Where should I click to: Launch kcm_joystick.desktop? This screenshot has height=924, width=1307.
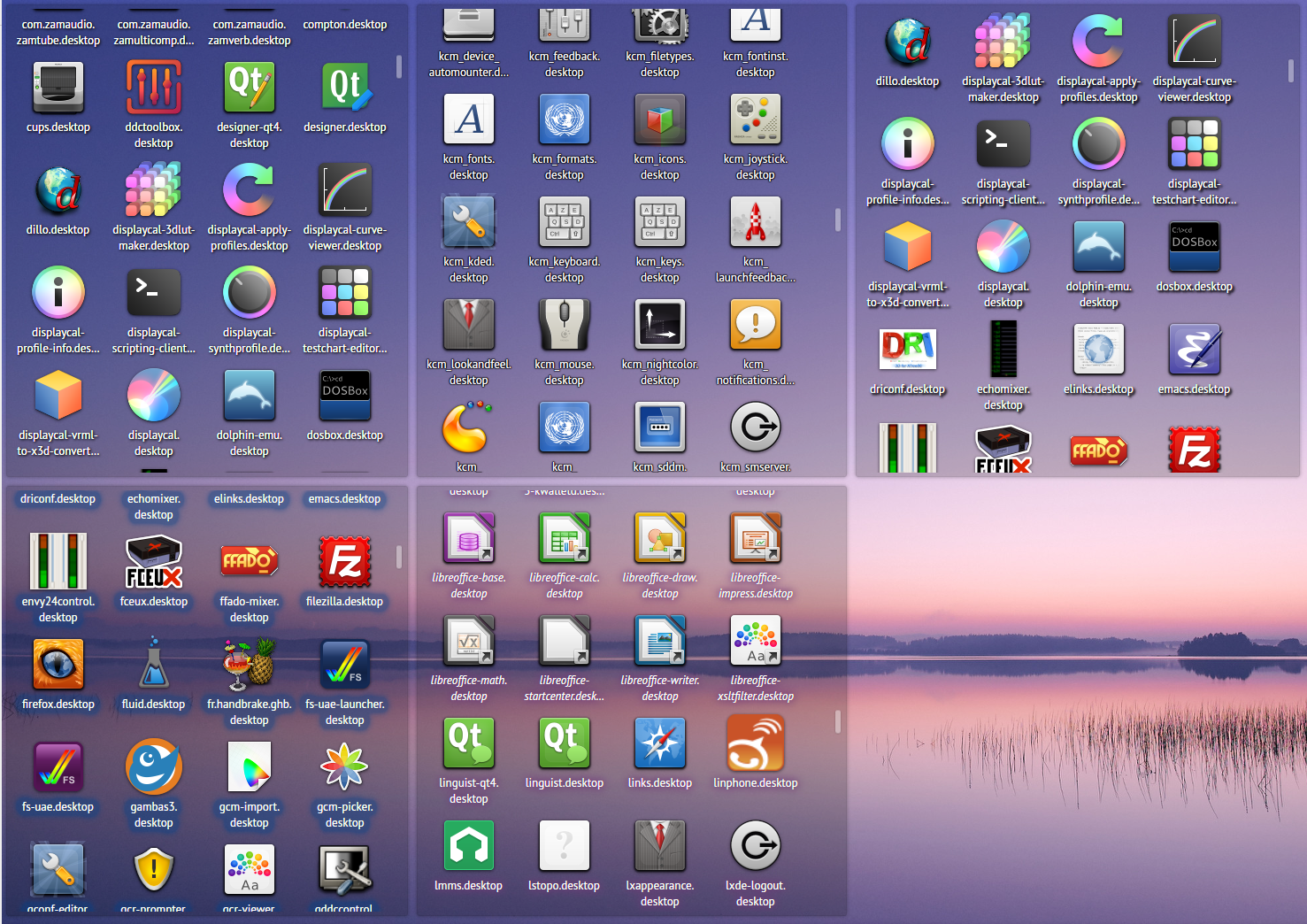click(x=756, y=119)
